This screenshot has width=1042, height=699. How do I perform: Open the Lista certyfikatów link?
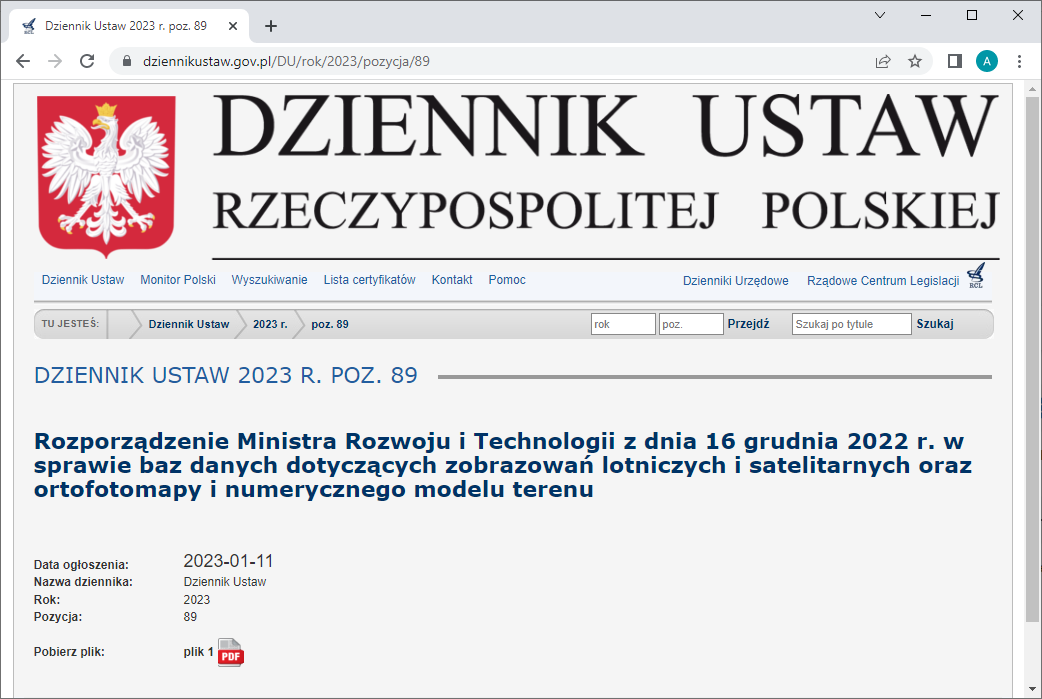369,280
